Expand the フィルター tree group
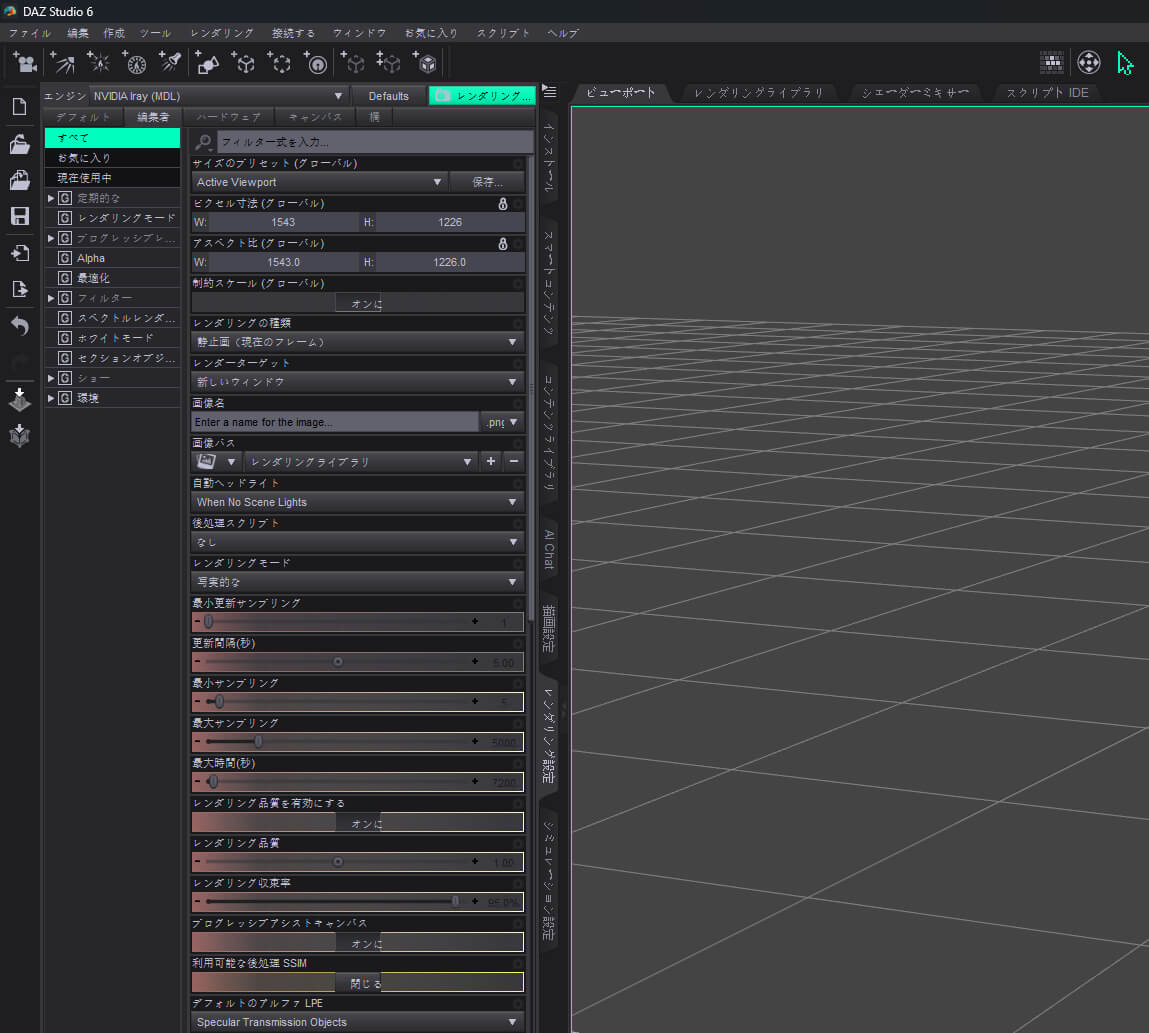The width and height of the screenshot is (1149, 1033). 51,298
